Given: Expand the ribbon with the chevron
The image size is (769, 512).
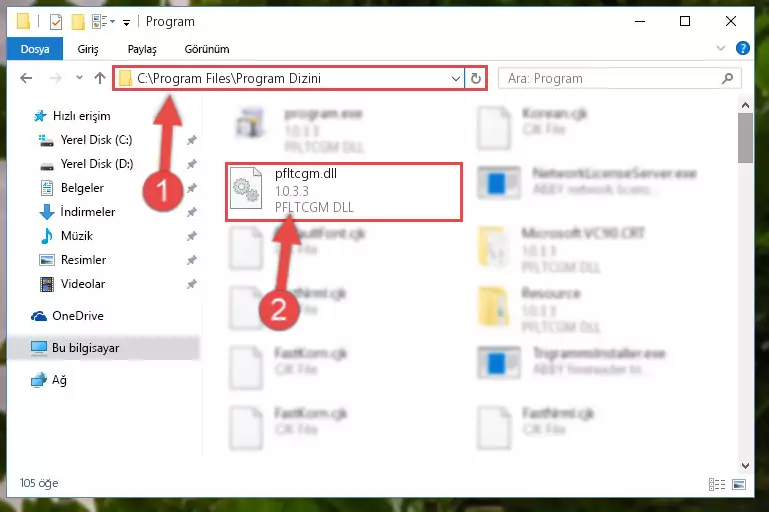Looking at the screenshot, I should pyautogui.click(x=720, y=48).
